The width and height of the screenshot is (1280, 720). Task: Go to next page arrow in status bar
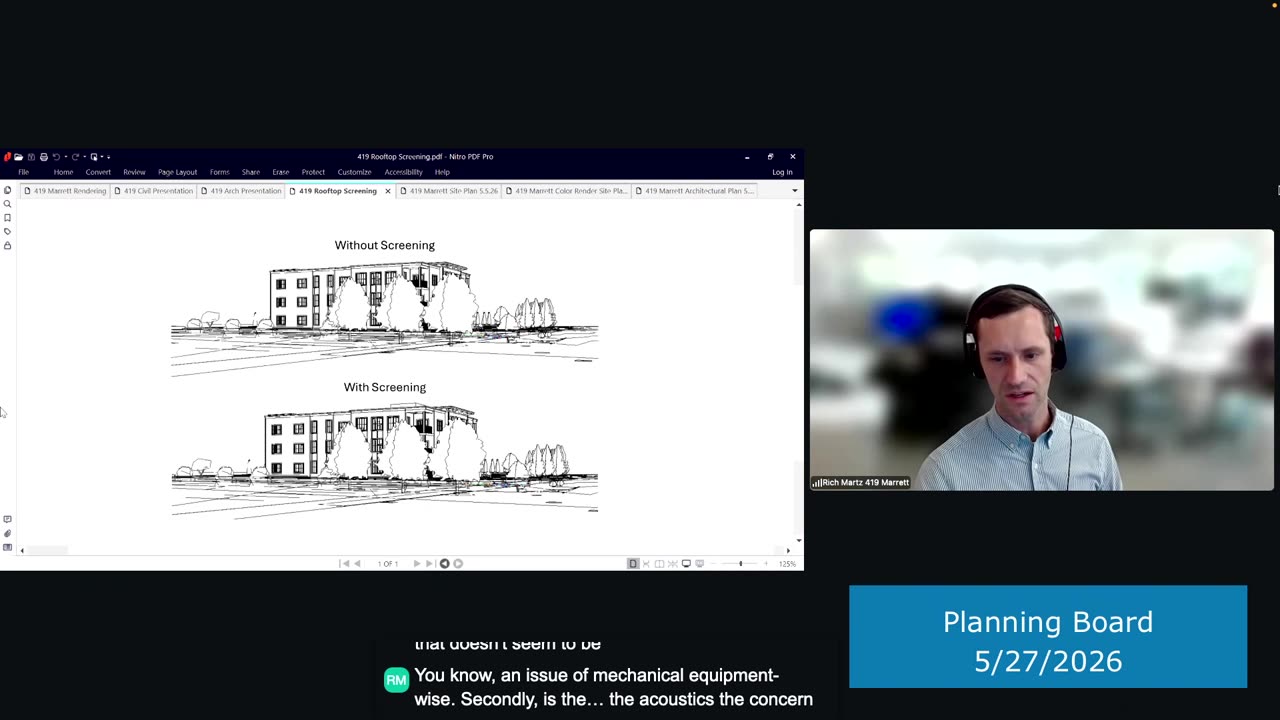pos(417,563)
